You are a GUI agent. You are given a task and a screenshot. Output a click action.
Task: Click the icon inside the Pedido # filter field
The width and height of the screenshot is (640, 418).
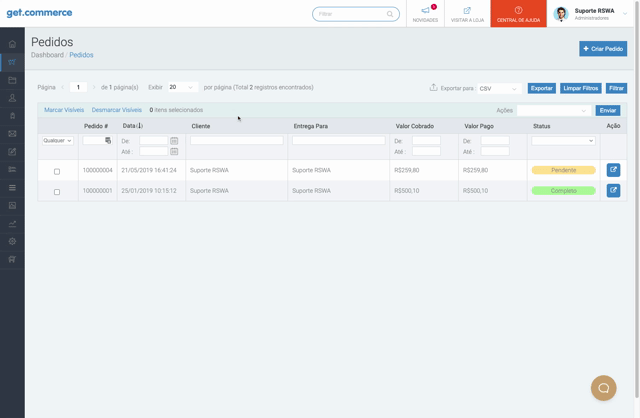click(108, 140)
